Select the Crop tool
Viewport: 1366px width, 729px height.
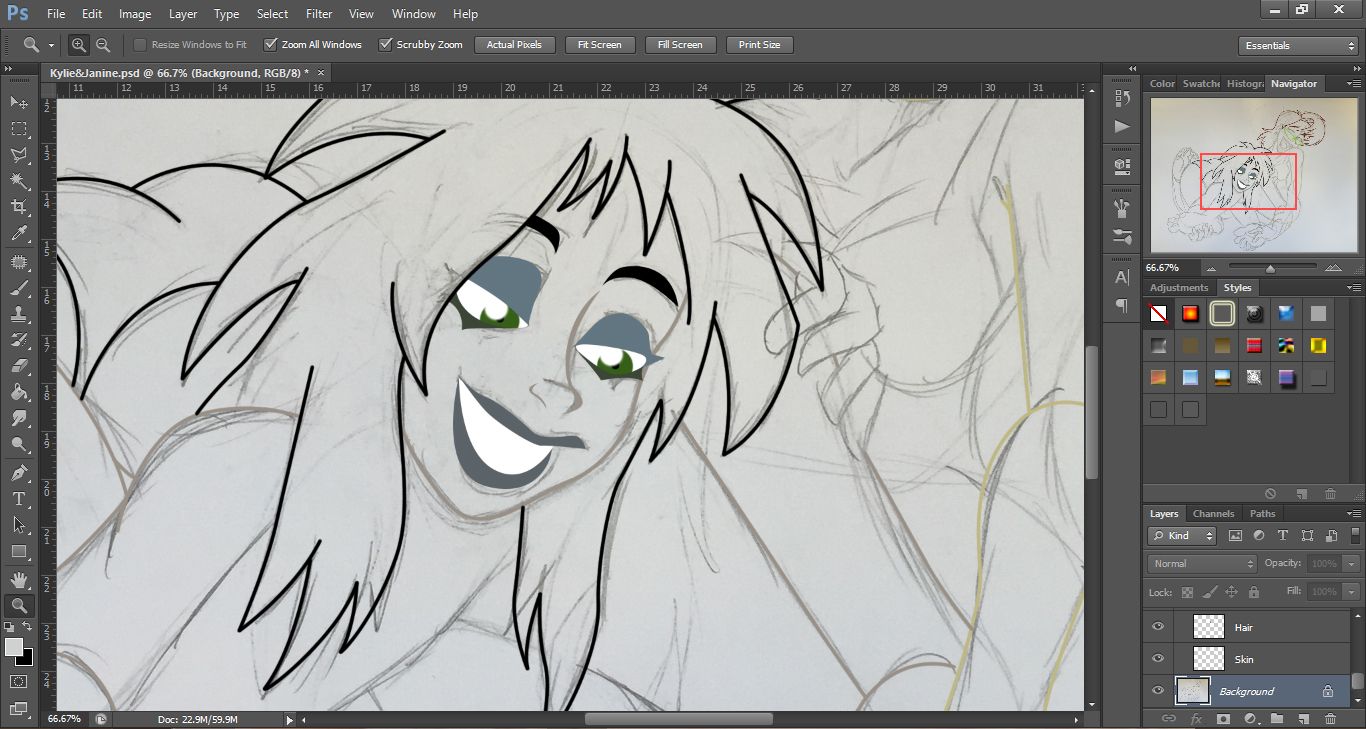pyautogui.click(x=18, y=207)
